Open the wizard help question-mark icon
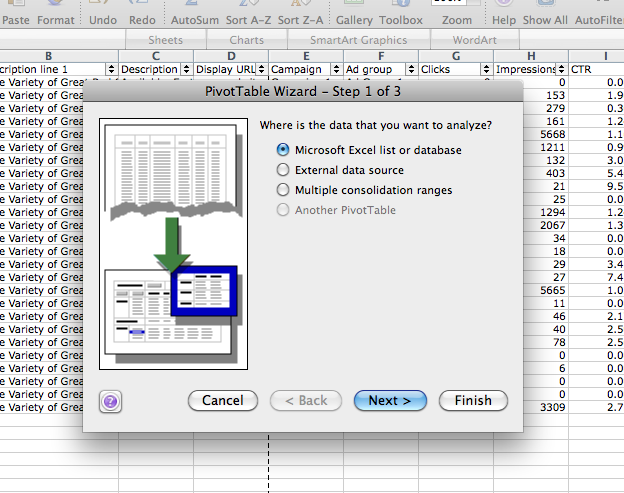 click(111, 401)
